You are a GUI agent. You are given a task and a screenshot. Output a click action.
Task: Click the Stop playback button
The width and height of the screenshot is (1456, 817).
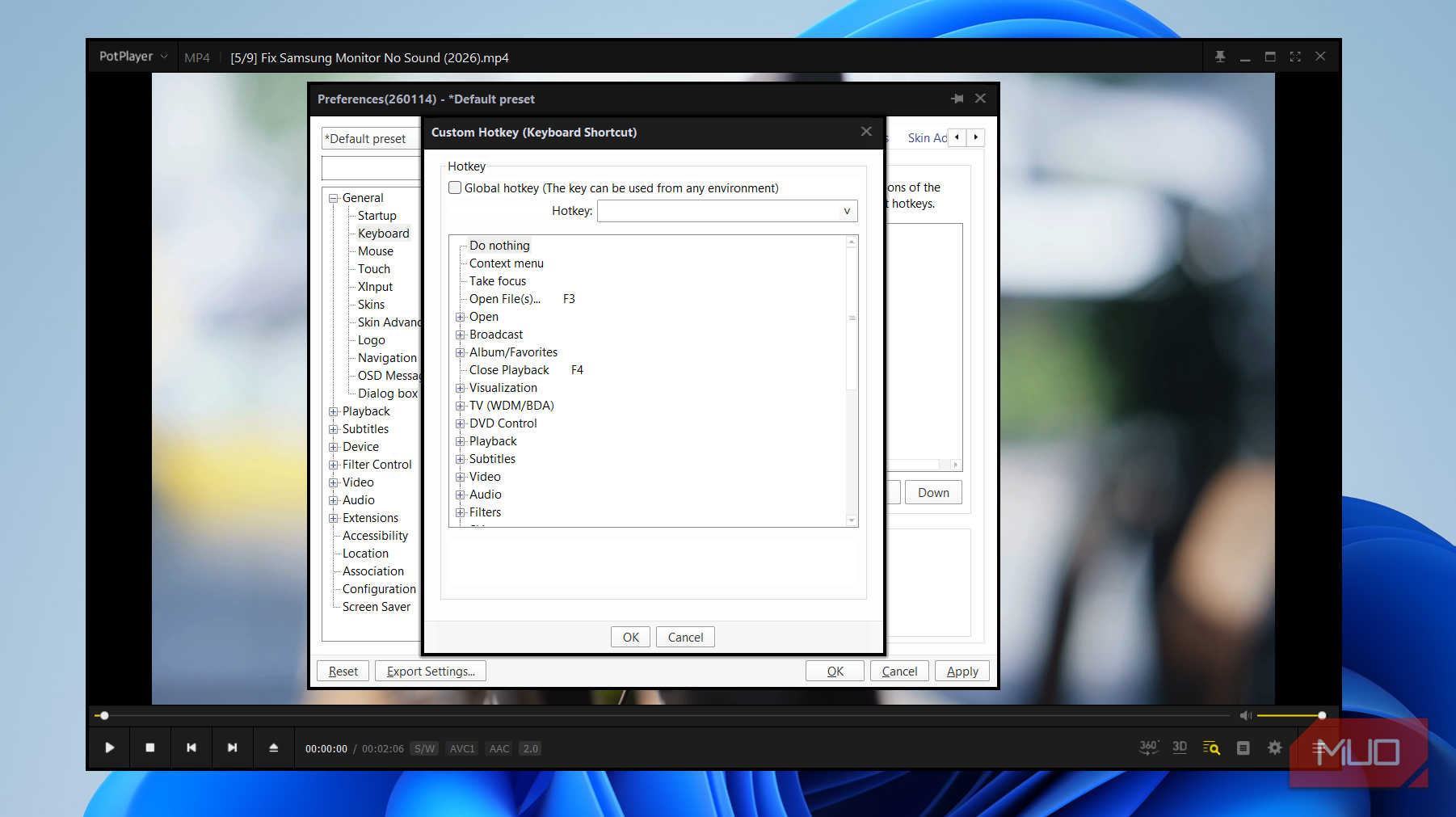click(149, 748)
